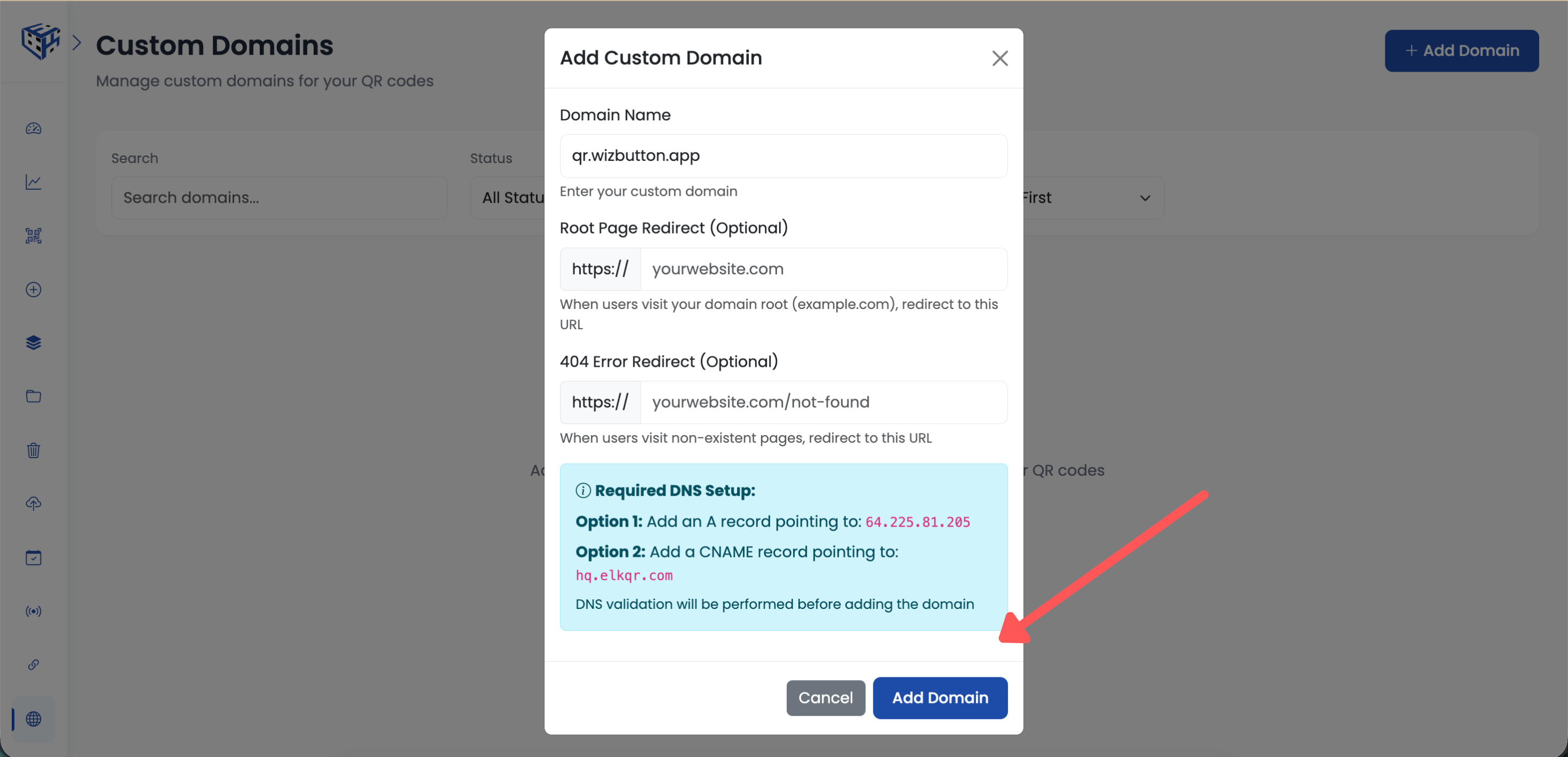Open the Analytics chart icon in sidebar
1568x757 pixels.
[34, 181]
